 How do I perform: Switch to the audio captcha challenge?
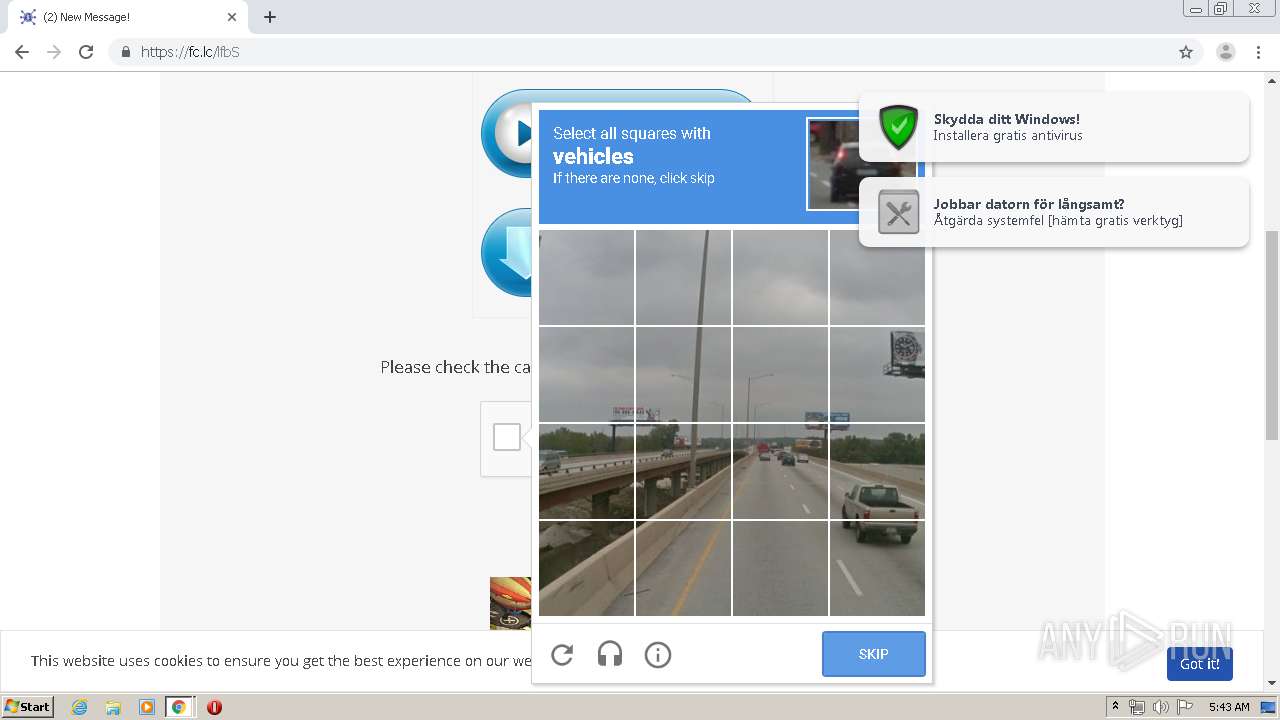coord(610,655)
